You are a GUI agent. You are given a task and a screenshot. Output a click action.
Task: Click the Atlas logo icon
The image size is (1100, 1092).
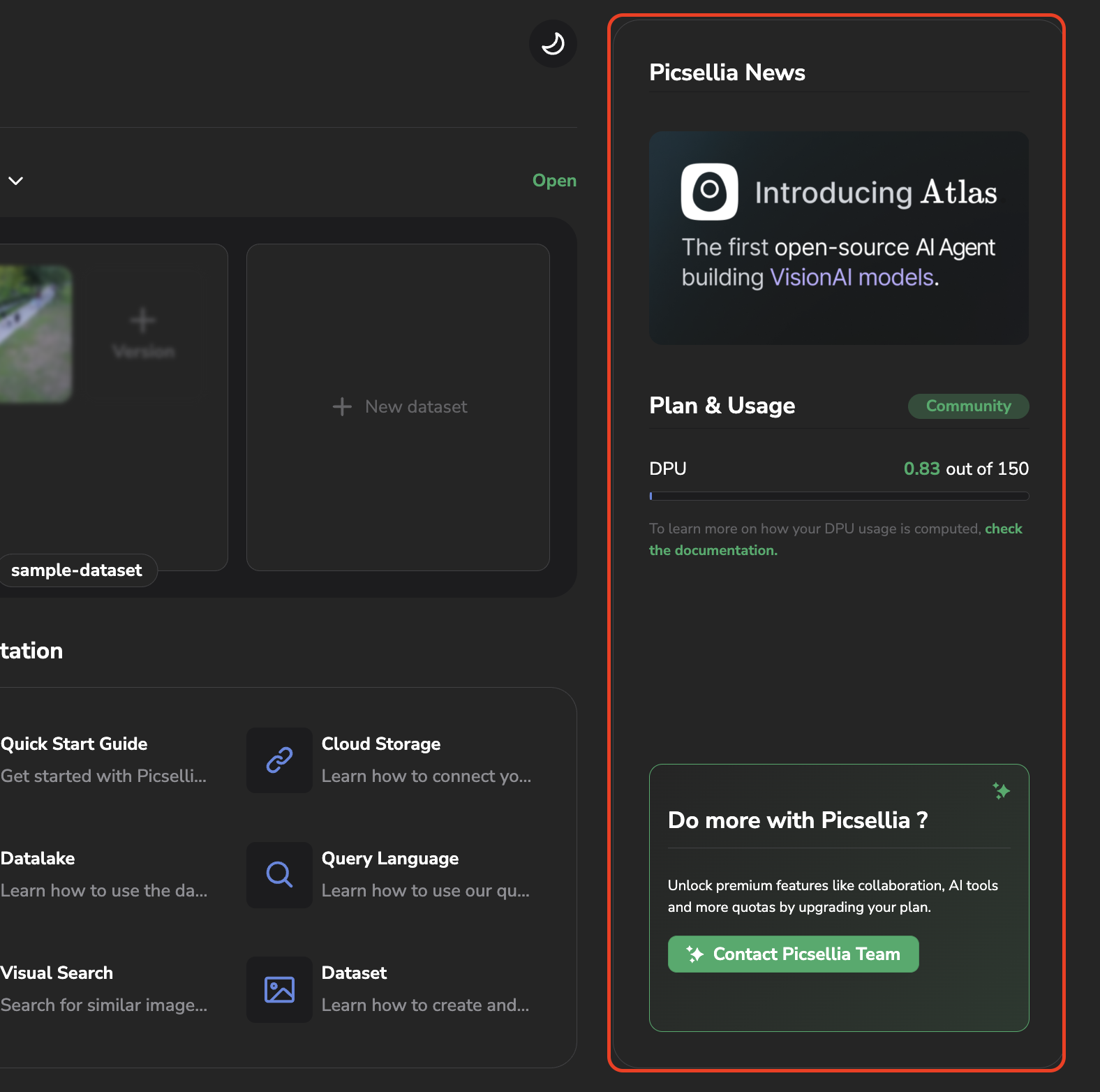709,192
